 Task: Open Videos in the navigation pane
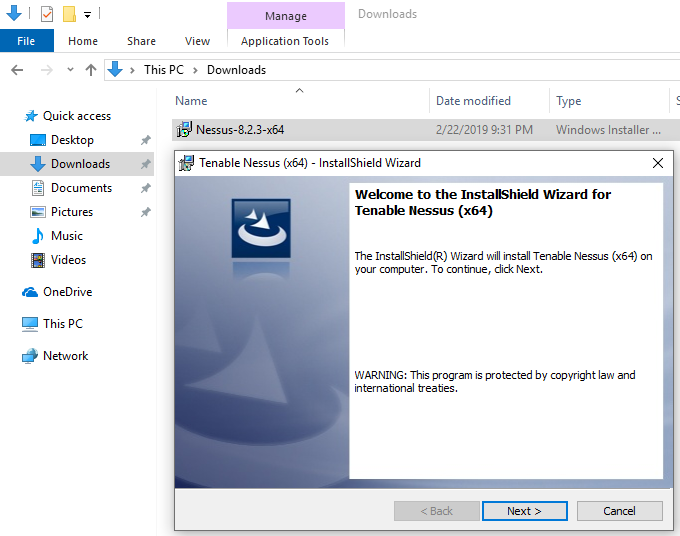69,260
